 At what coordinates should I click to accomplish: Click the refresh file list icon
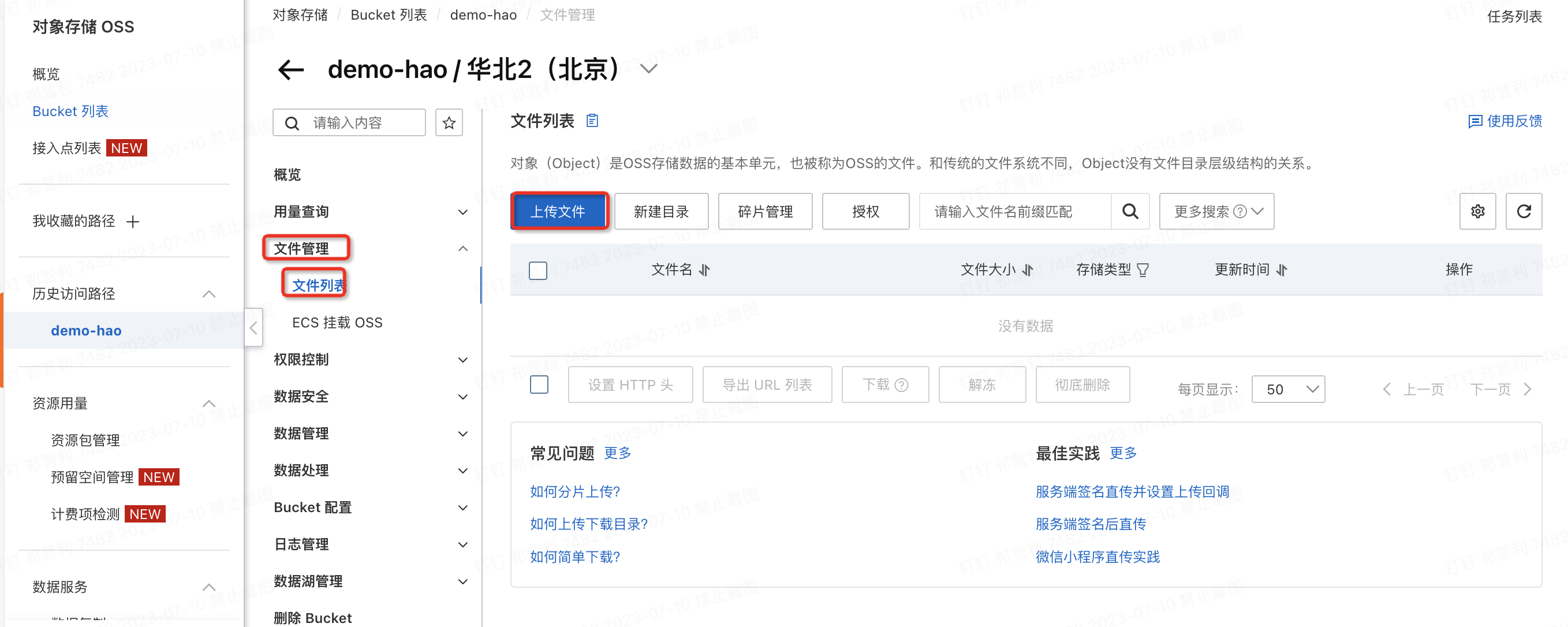click(1524, 211)
